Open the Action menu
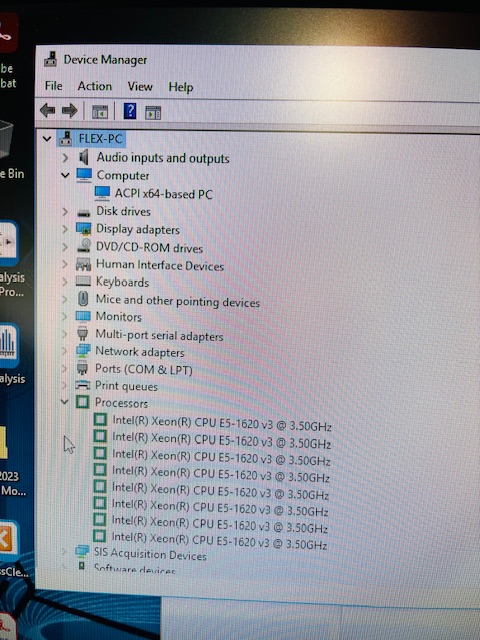The height and width of the screenshot is (640, 480). (x=95, y=86)
